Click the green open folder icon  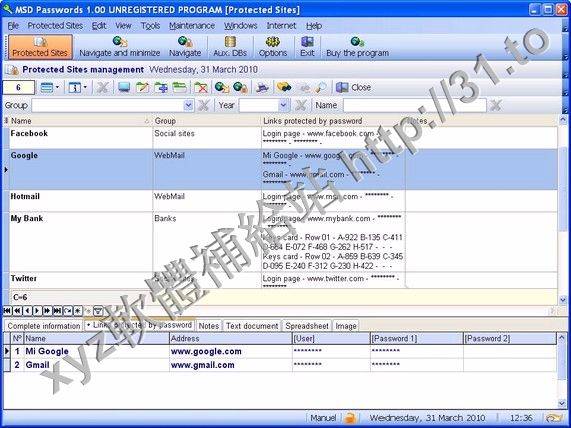180,87
